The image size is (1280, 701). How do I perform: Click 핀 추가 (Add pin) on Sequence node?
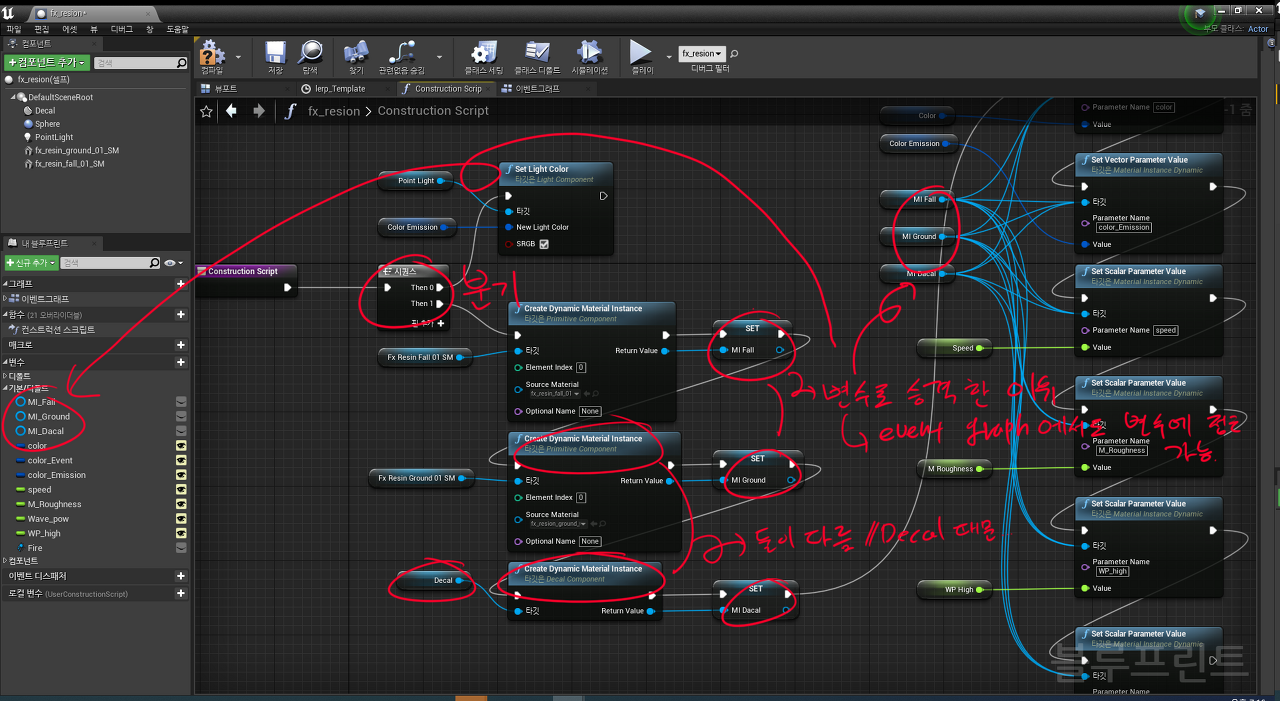(428, 323)
